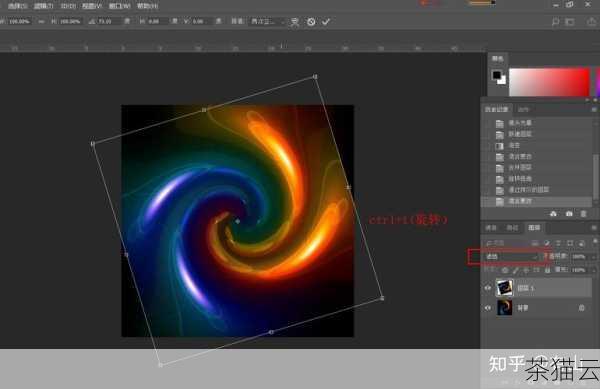This screenshot has width=600, height=389.
Task: Open the 选择(S) menu
Action: [18, 6]
